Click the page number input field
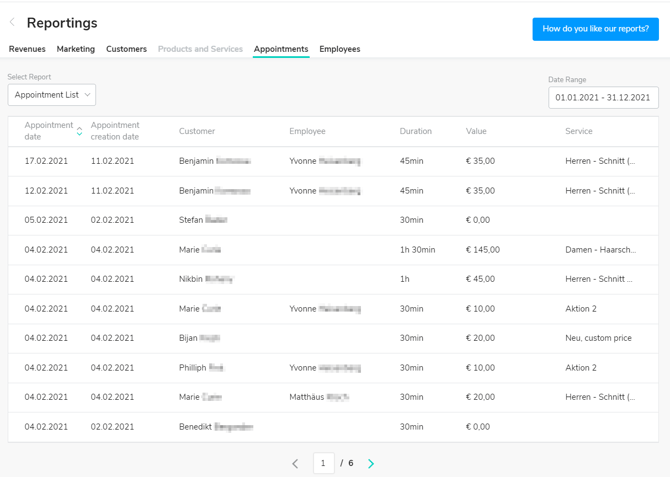This screenshot has width=670, height=477. click(323, 463)
